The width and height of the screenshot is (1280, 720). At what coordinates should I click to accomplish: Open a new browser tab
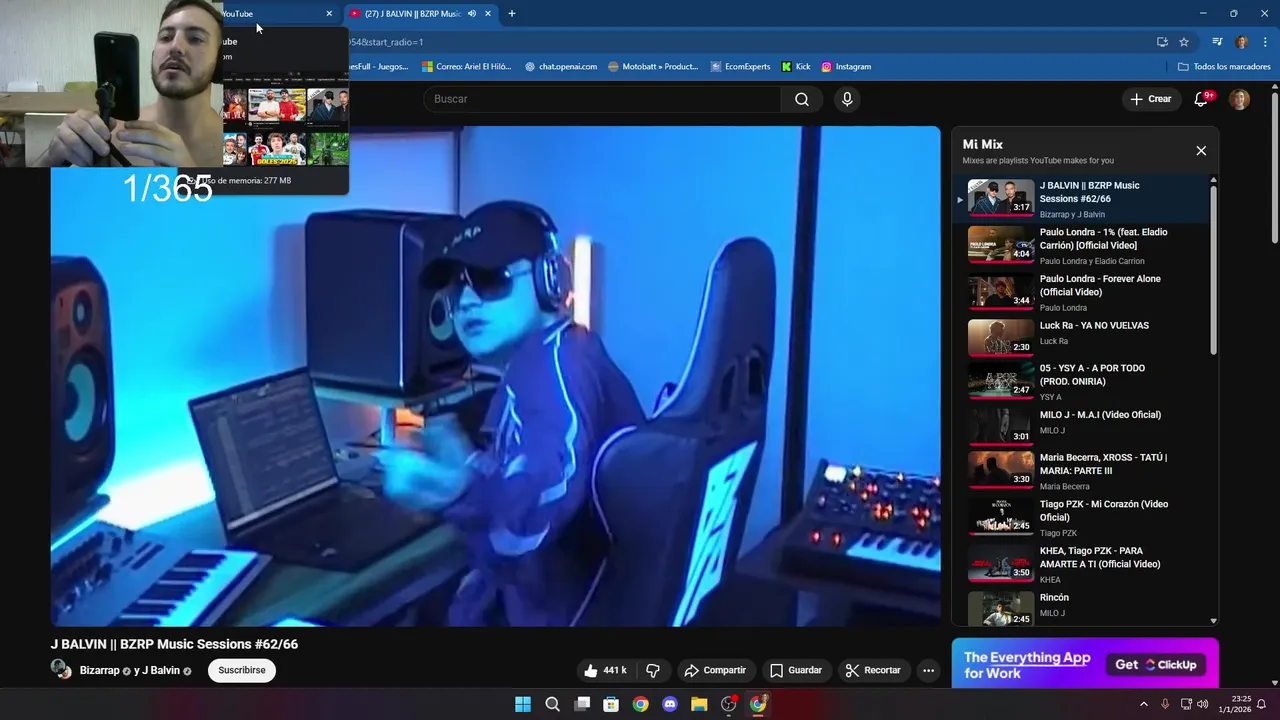tap(512, 14)
